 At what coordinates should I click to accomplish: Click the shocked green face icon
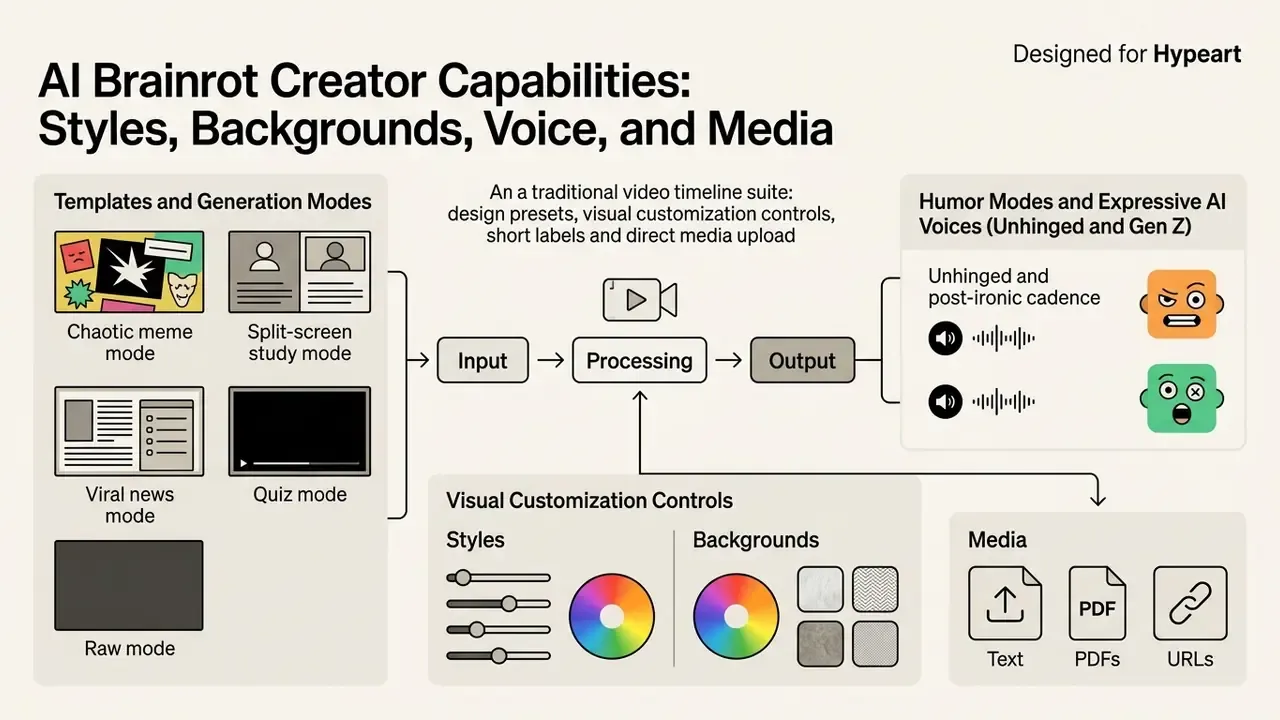point(1180,398)
